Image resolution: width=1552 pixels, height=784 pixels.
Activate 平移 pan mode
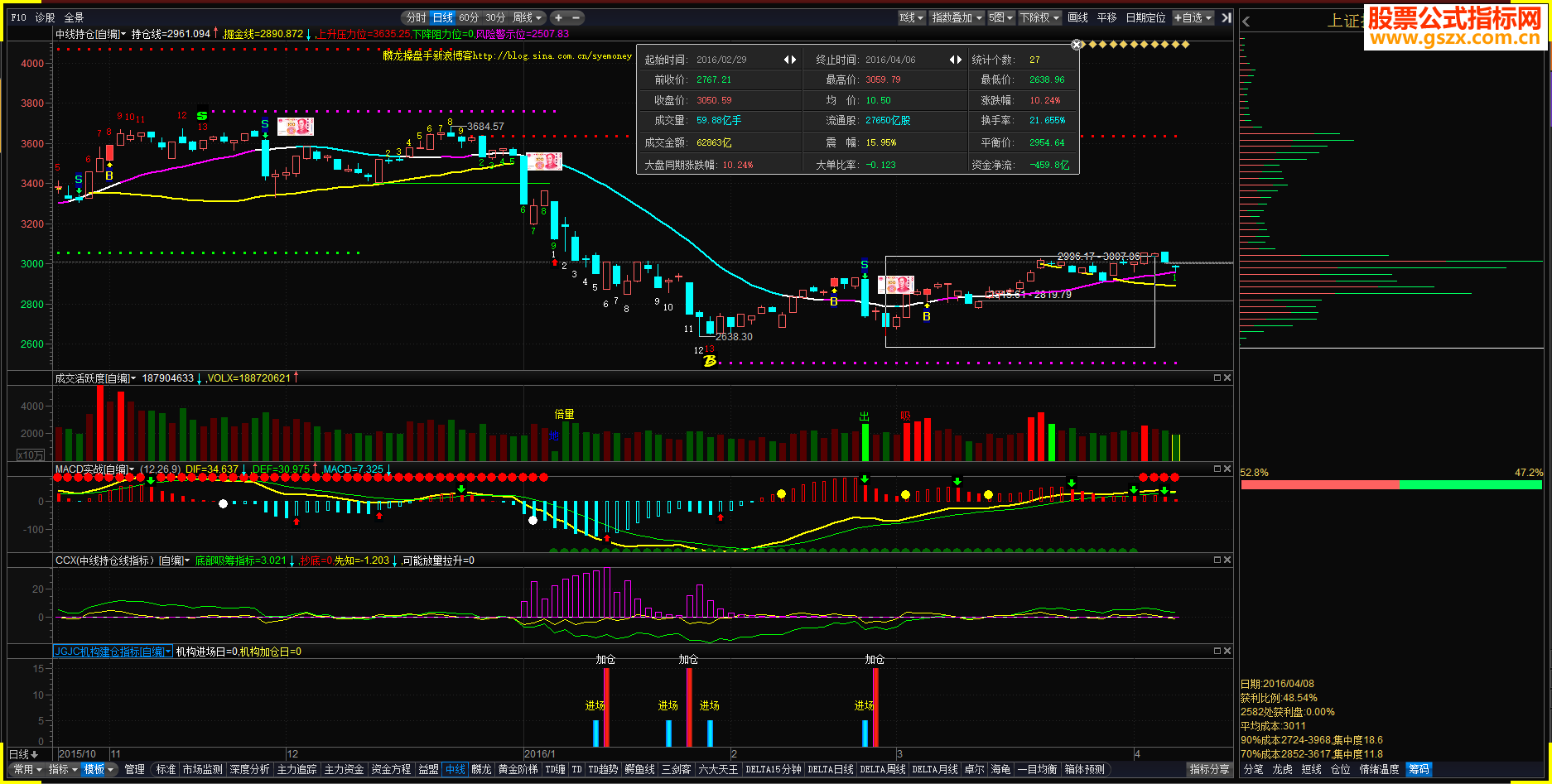point(1106,17)
